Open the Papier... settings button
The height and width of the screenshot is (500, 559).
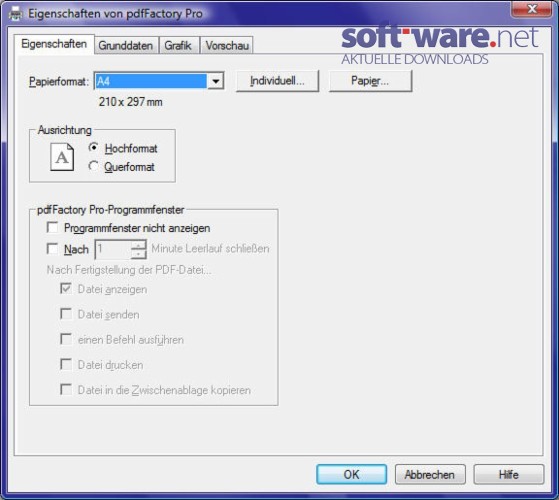coord(370,81)
